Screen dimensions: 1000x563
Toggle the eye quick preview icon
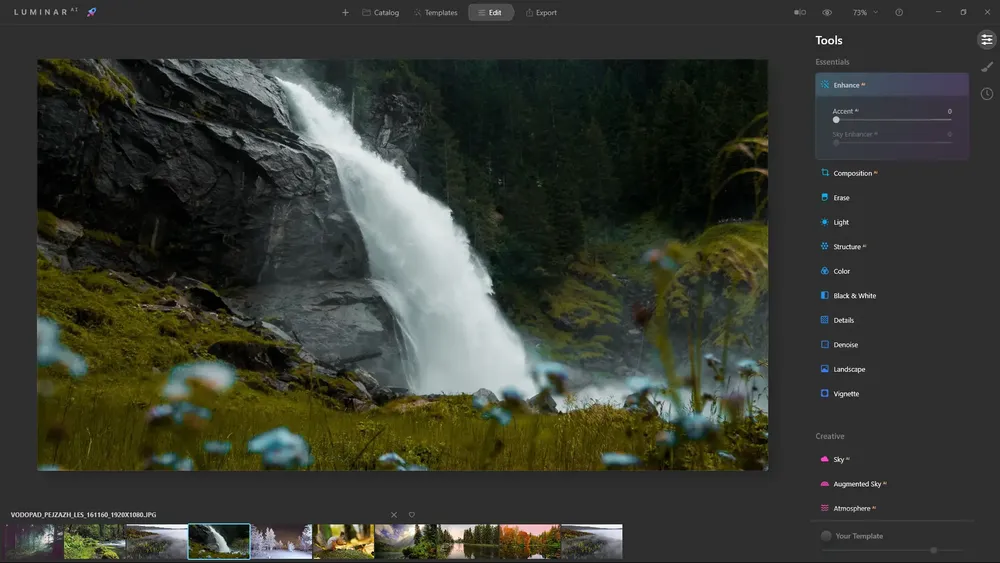click(827, 12)
